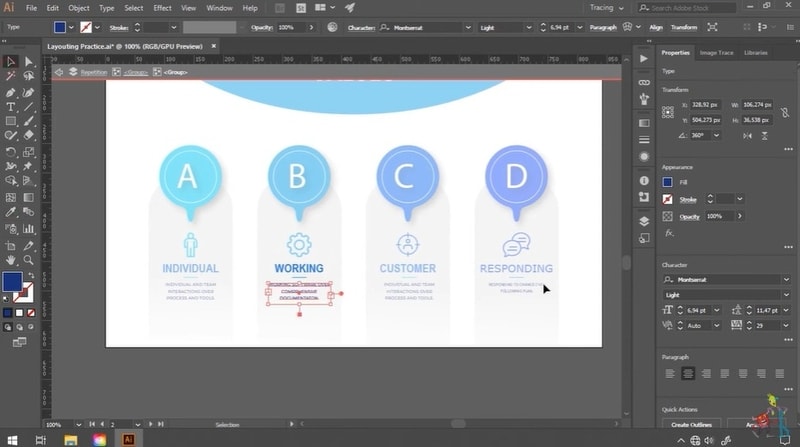Open the Layers panel icon in the dock
Viewport: 800px width, 447px height.
click(644, 221)
